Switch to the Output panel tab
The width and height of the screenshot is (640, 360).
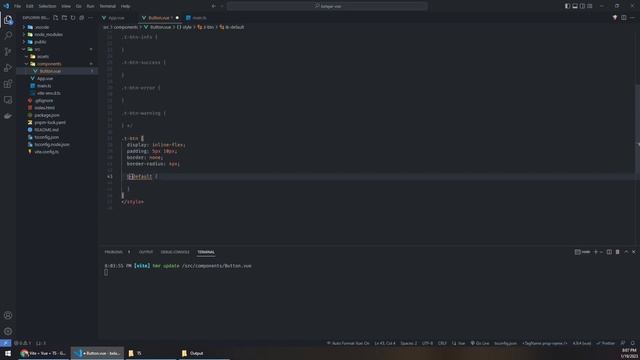(146, 252)
